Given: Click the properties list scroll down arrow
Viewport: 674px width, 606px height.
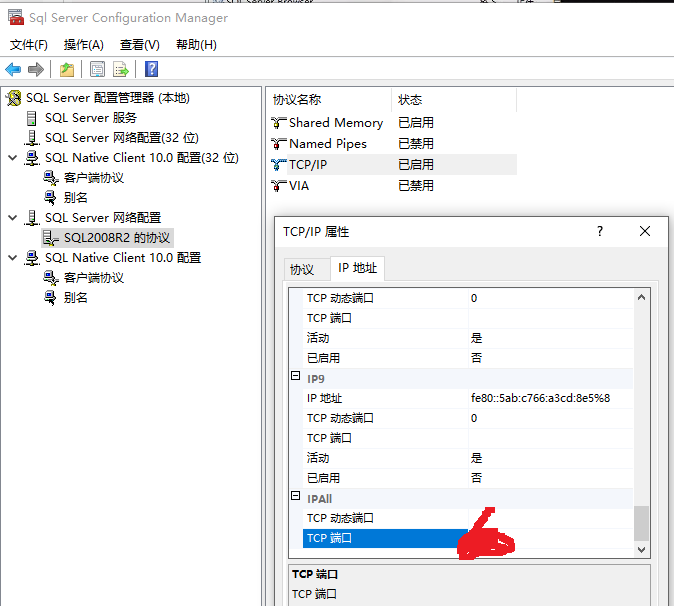Looking at the screenshot, I should [641, 550].
